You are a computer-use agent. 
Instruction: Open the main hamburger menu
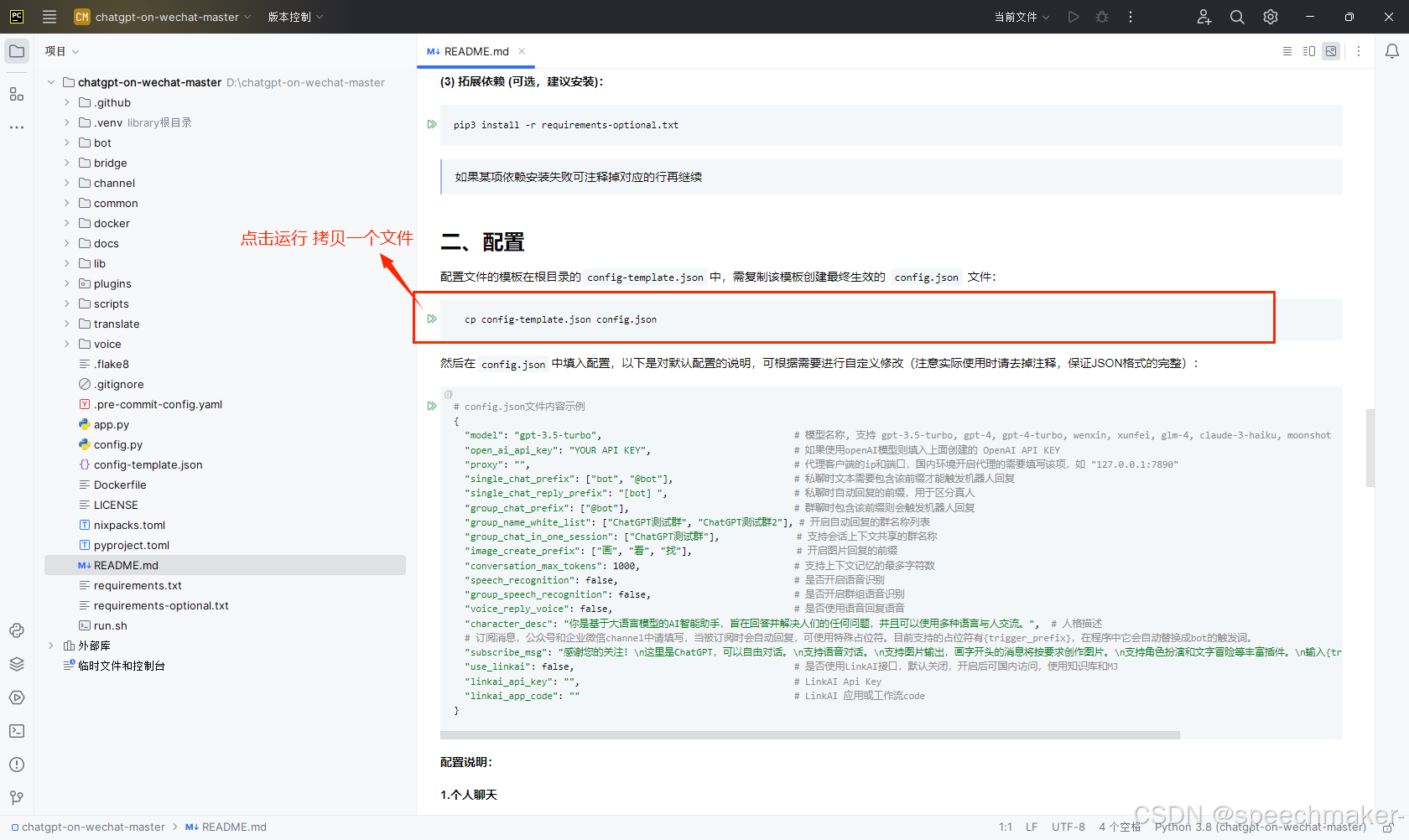49,17
